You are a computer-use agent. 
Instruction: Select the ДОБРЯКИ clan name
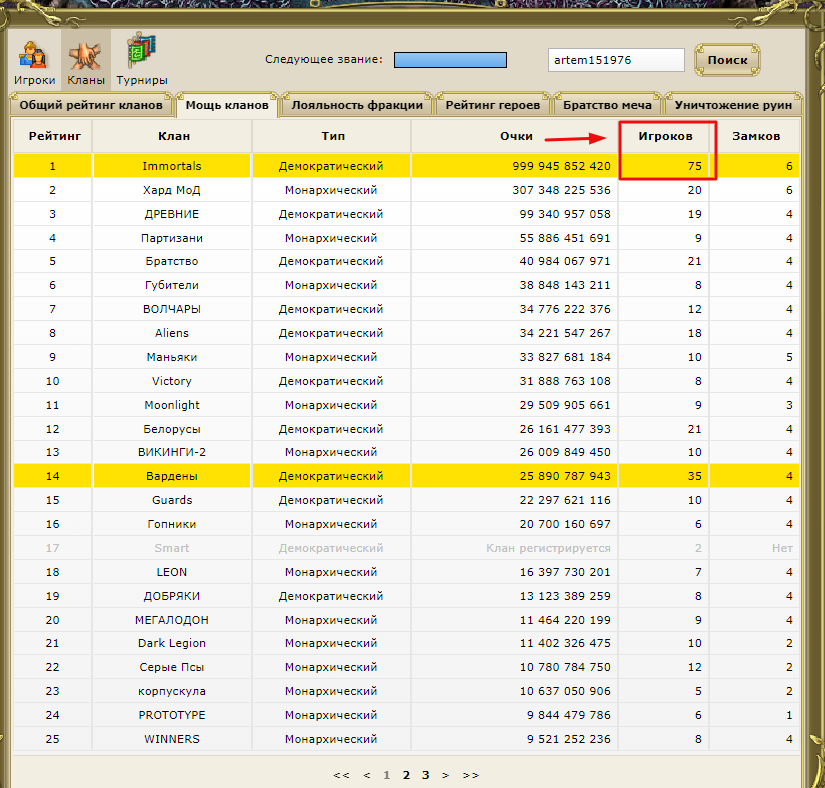coord(172,597)
